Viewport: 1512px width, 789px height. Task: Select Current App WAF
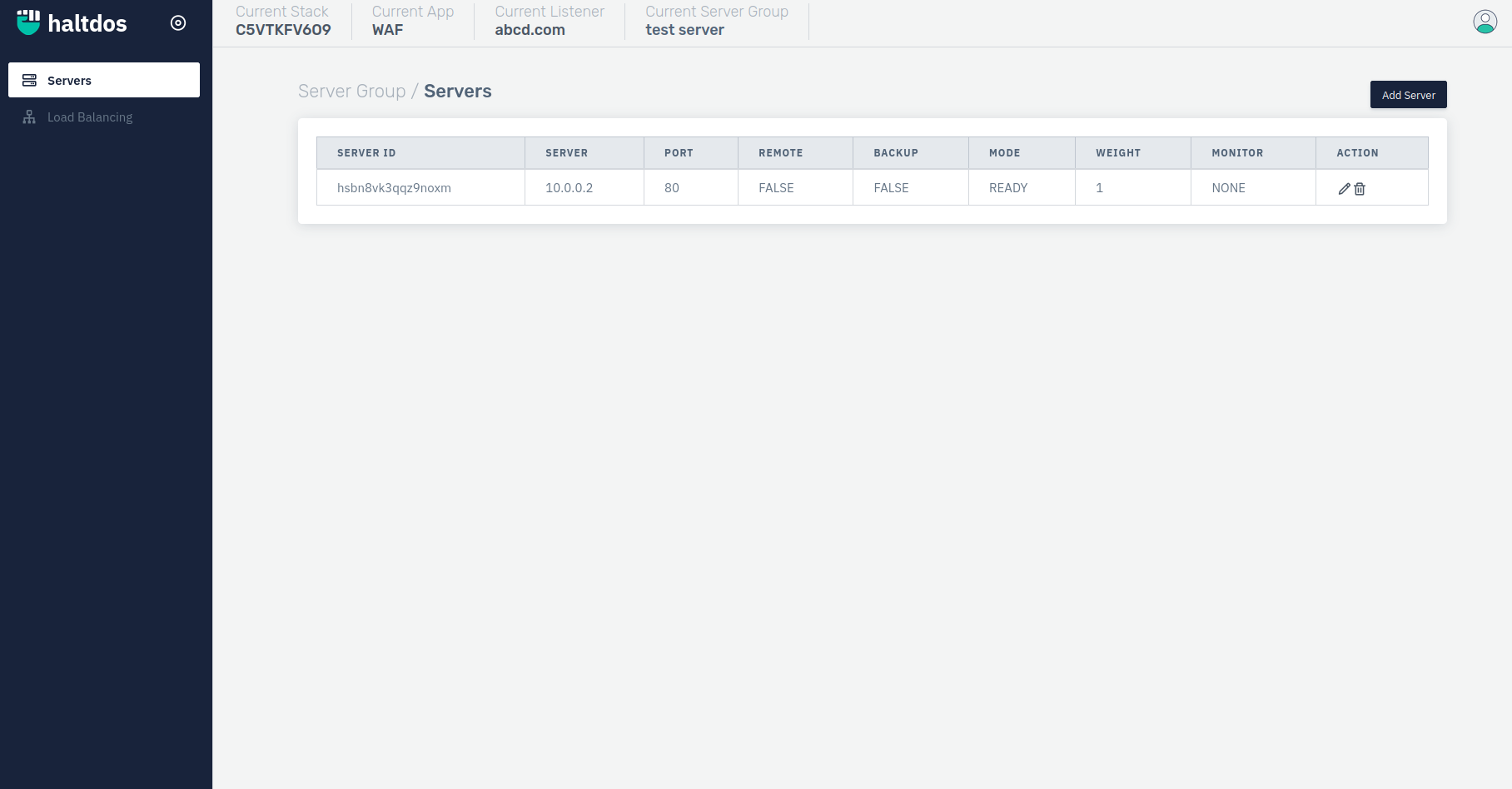tap(413, 21)
